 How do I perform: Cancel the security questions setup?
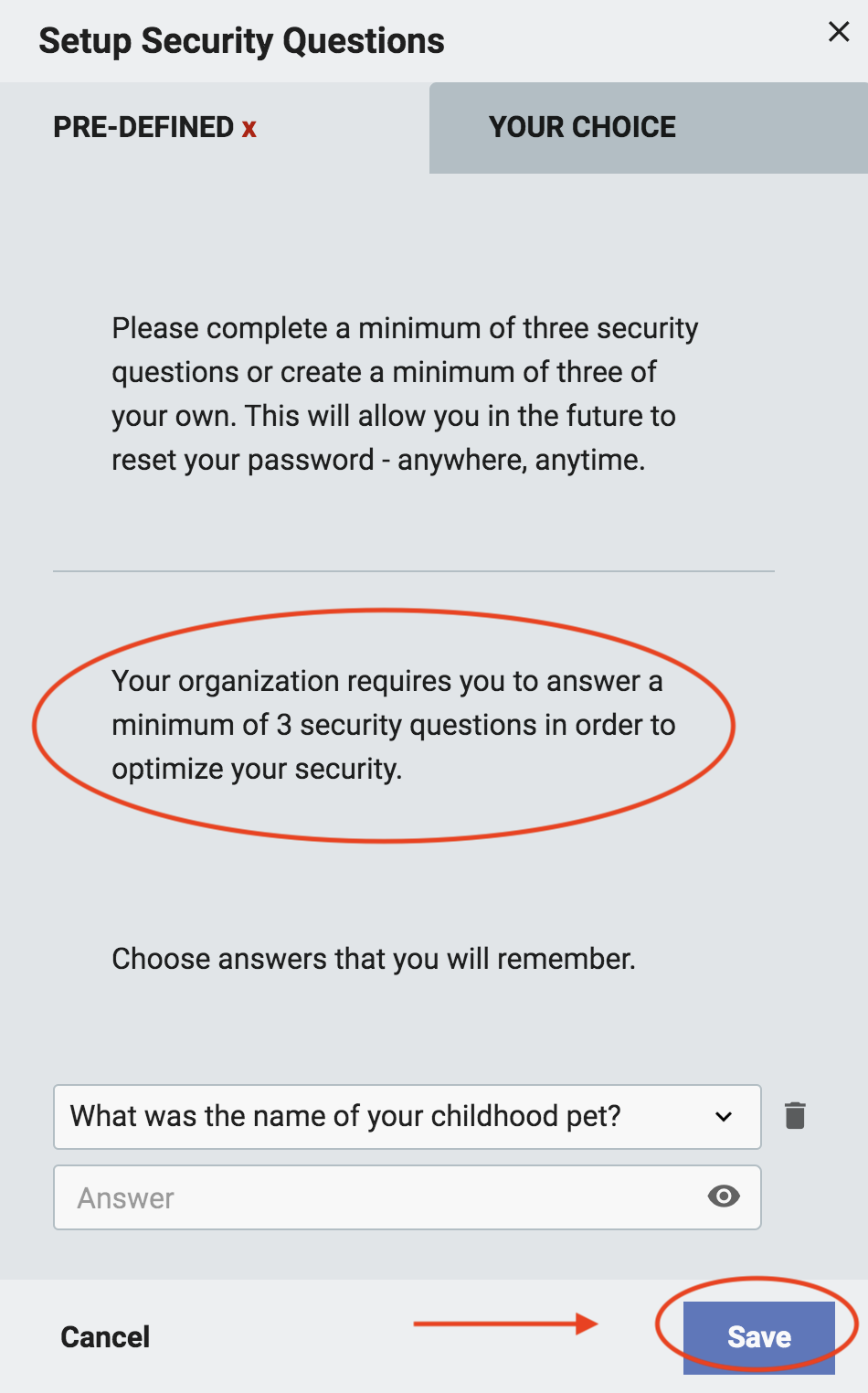click(x=105, y=1337)
